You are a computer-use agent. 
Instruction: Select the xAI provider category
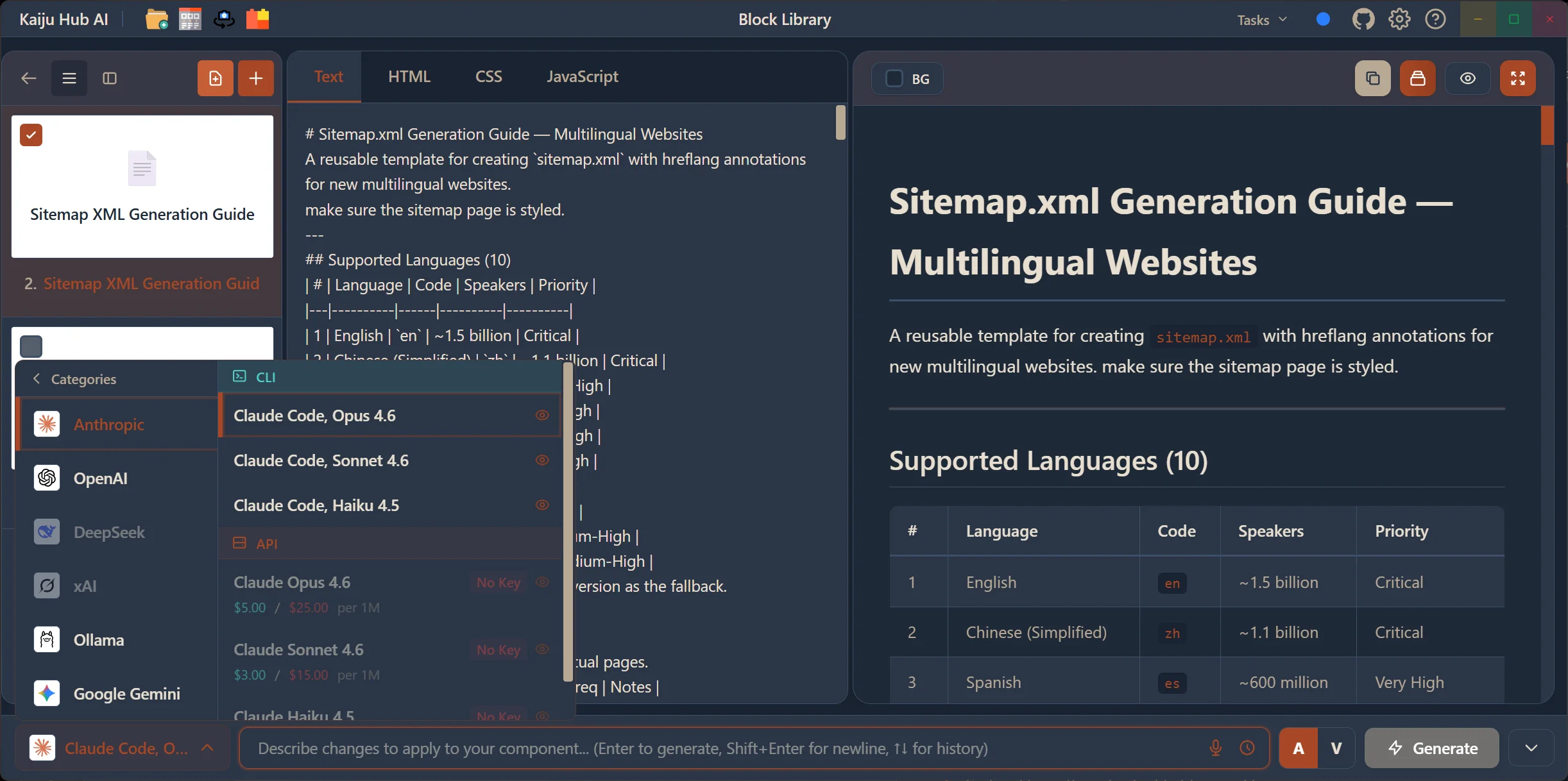pyautogui.click(x=117, y=586)
